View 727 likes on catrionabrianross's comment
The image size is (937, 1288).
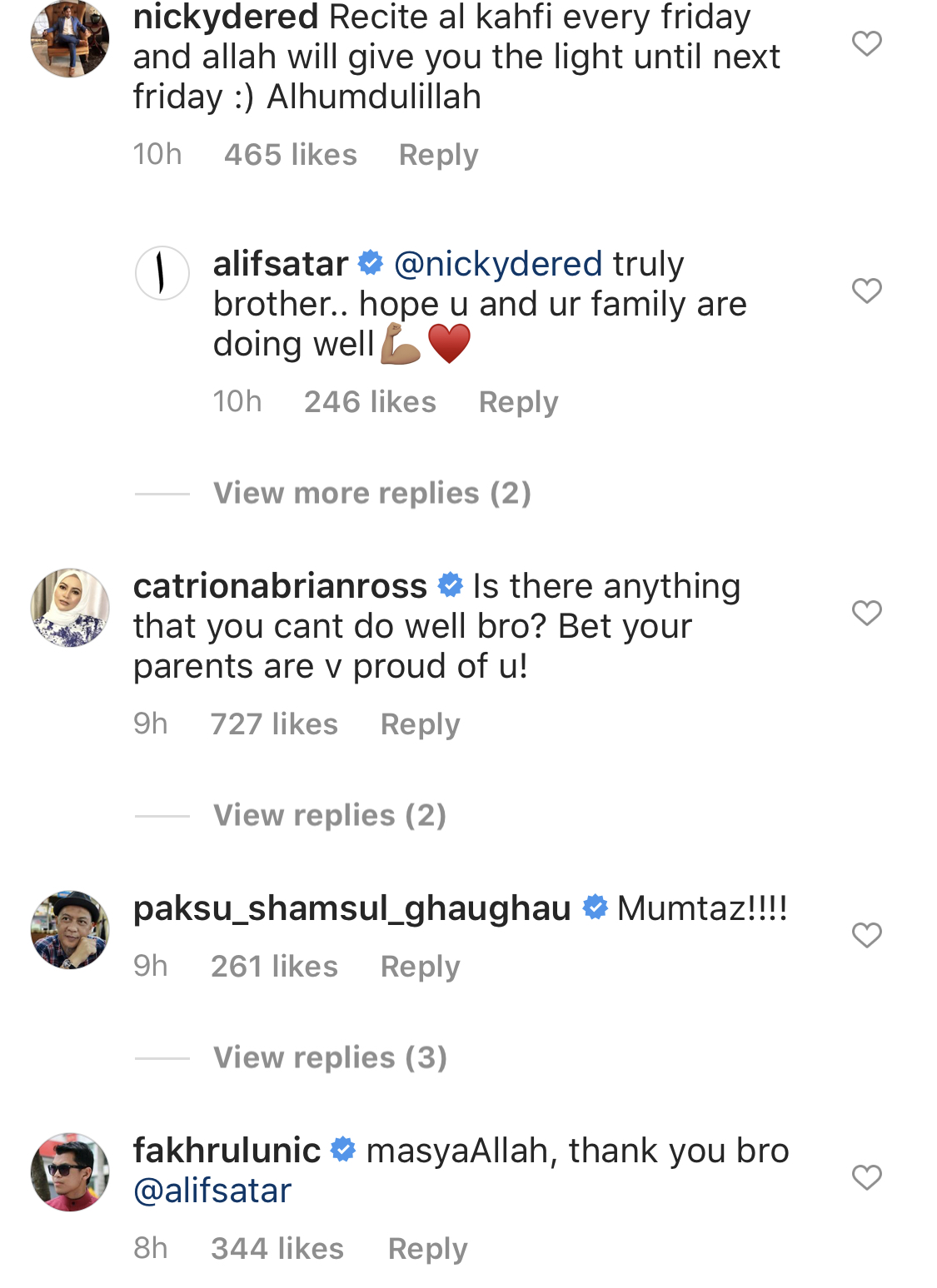click(x=274, y=724)
